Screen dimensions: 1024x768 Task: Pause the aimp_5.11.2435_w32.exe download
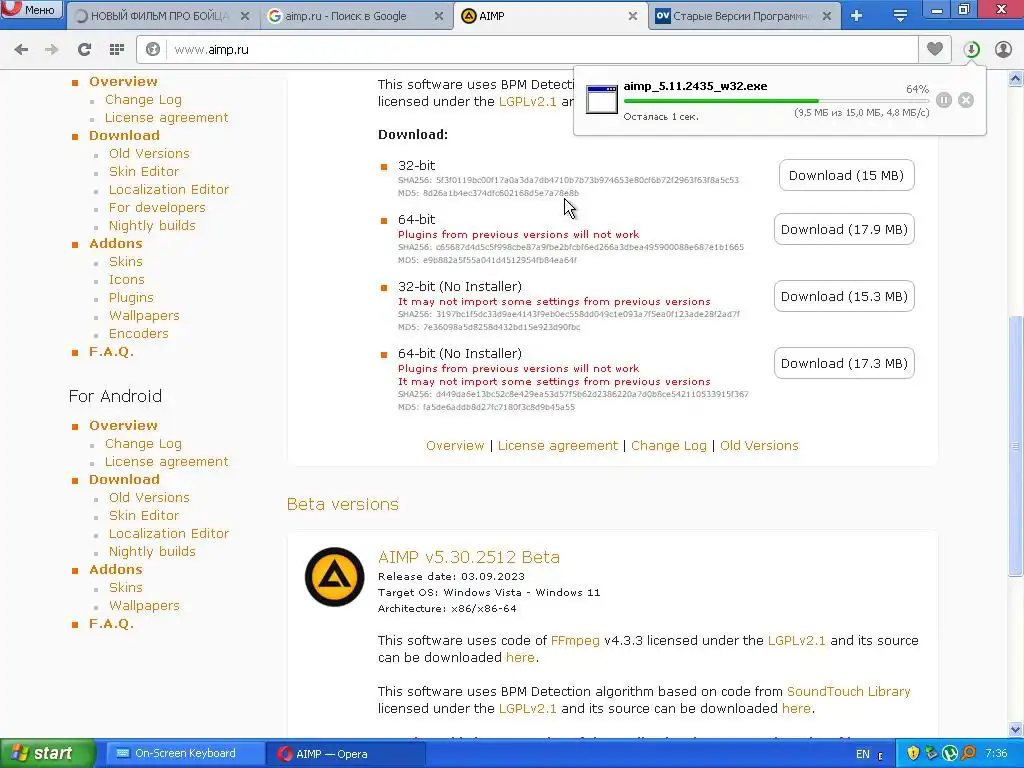[944, 100]
